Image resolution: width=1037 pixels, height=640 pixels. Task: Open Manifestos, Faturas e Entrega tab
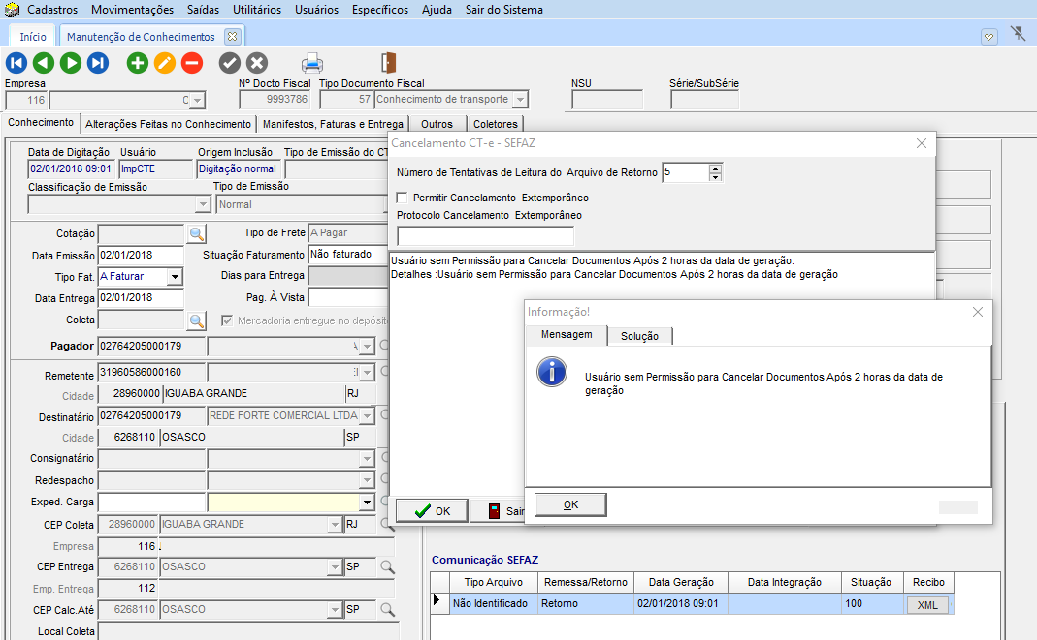(333, 124)
